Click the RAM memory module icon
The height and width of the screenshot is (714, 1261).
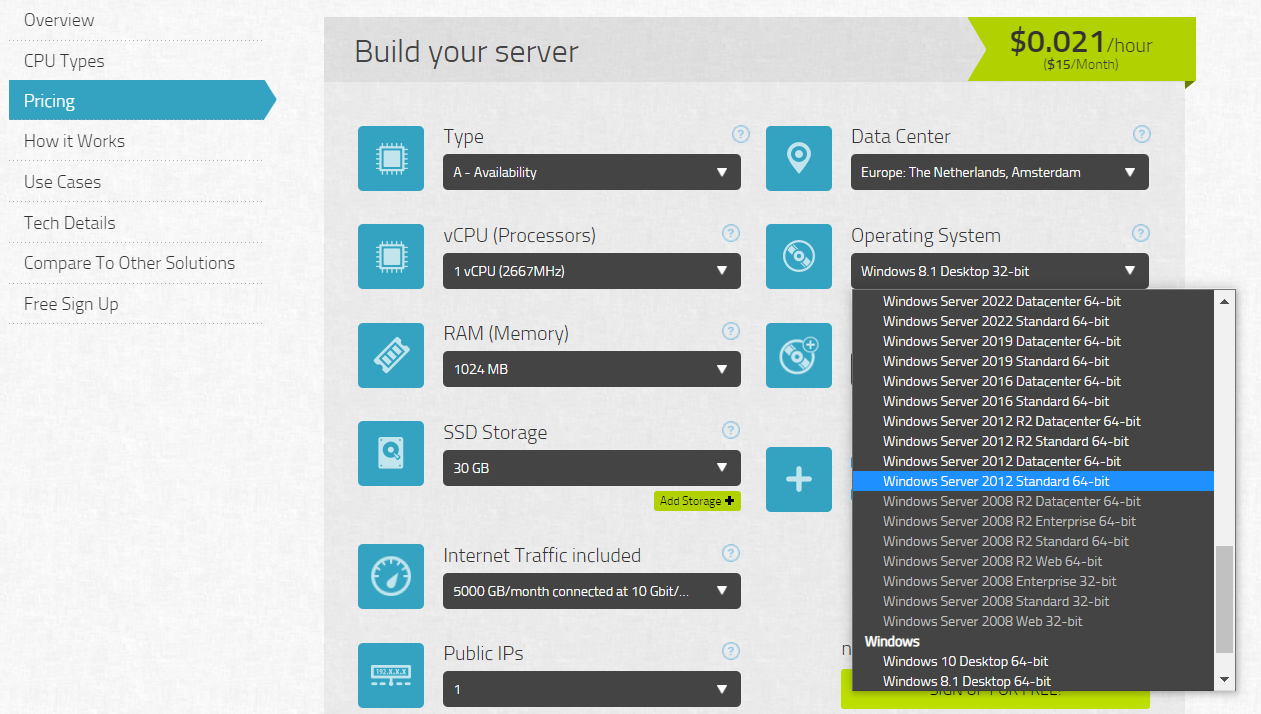coord(391,355)
